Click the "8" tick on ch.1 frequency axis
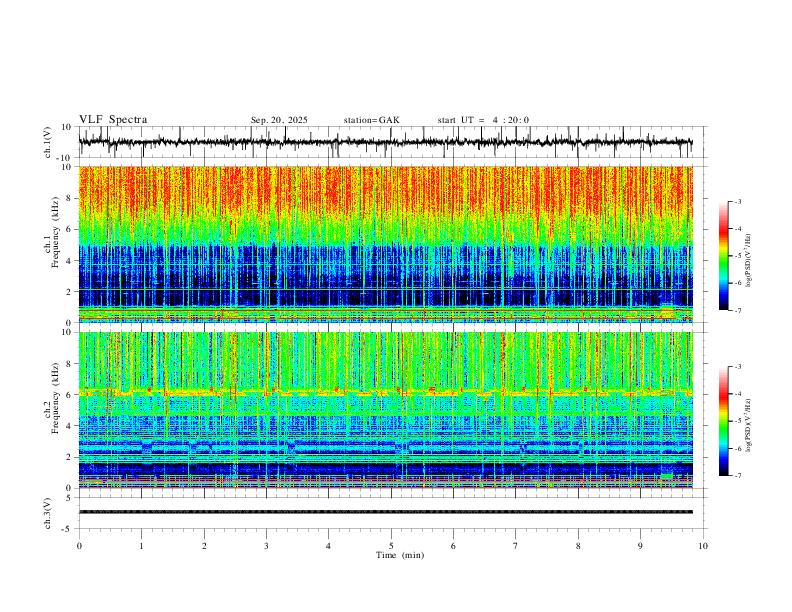This screenshot has width=792, height=612. (70, 198)
